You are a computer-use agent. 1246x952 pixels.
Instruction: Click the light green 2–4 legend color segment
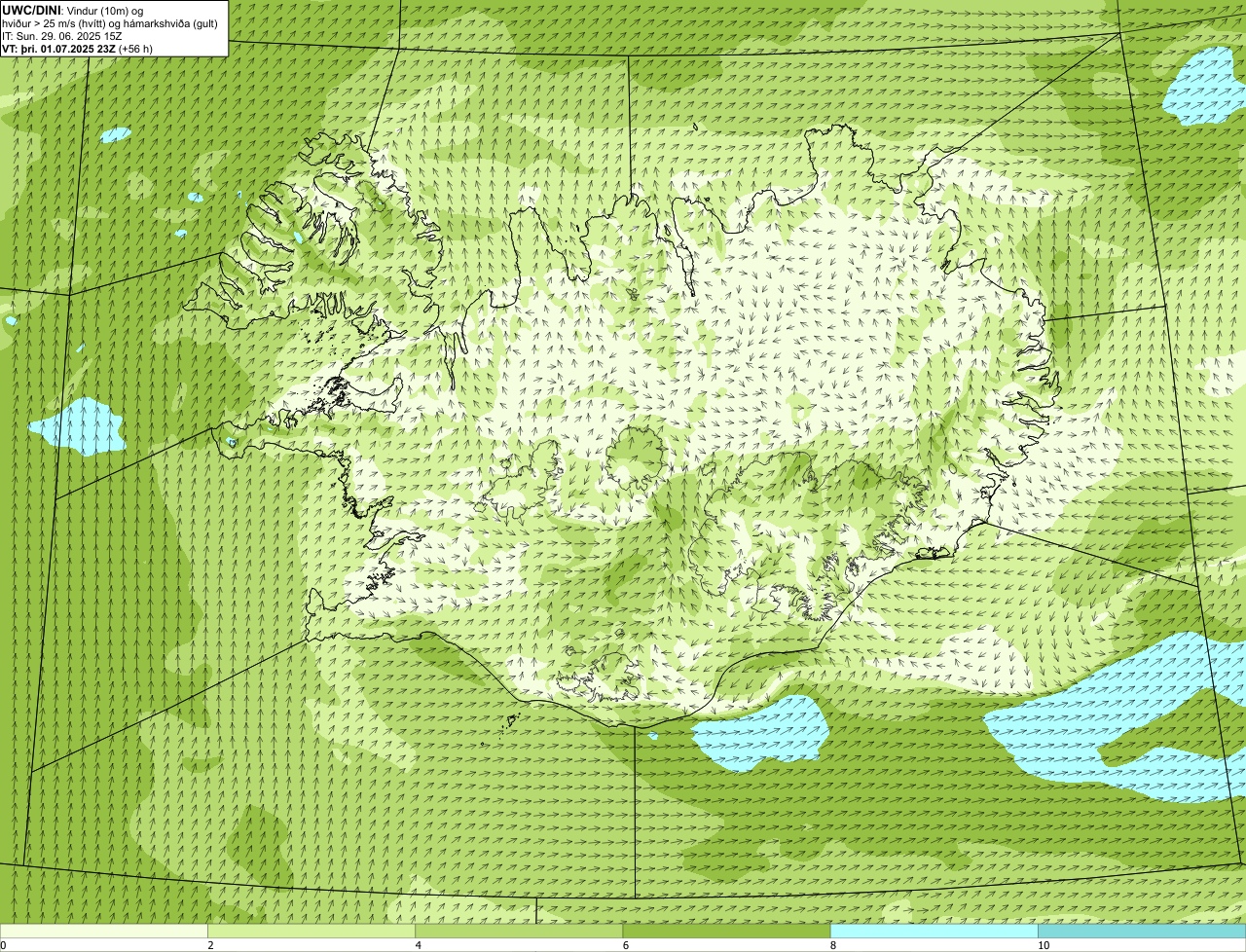311,932
